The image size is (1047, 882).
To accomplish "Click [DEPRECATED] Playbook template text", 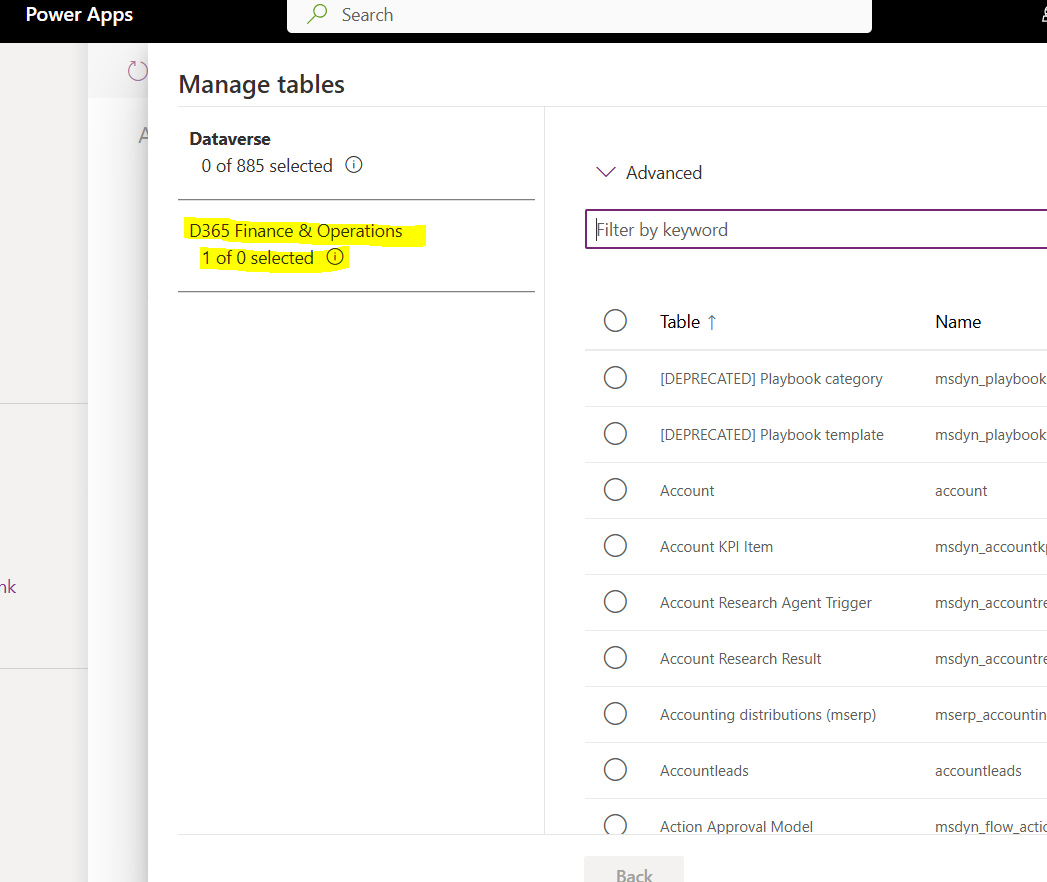I will tap(772, 435).
